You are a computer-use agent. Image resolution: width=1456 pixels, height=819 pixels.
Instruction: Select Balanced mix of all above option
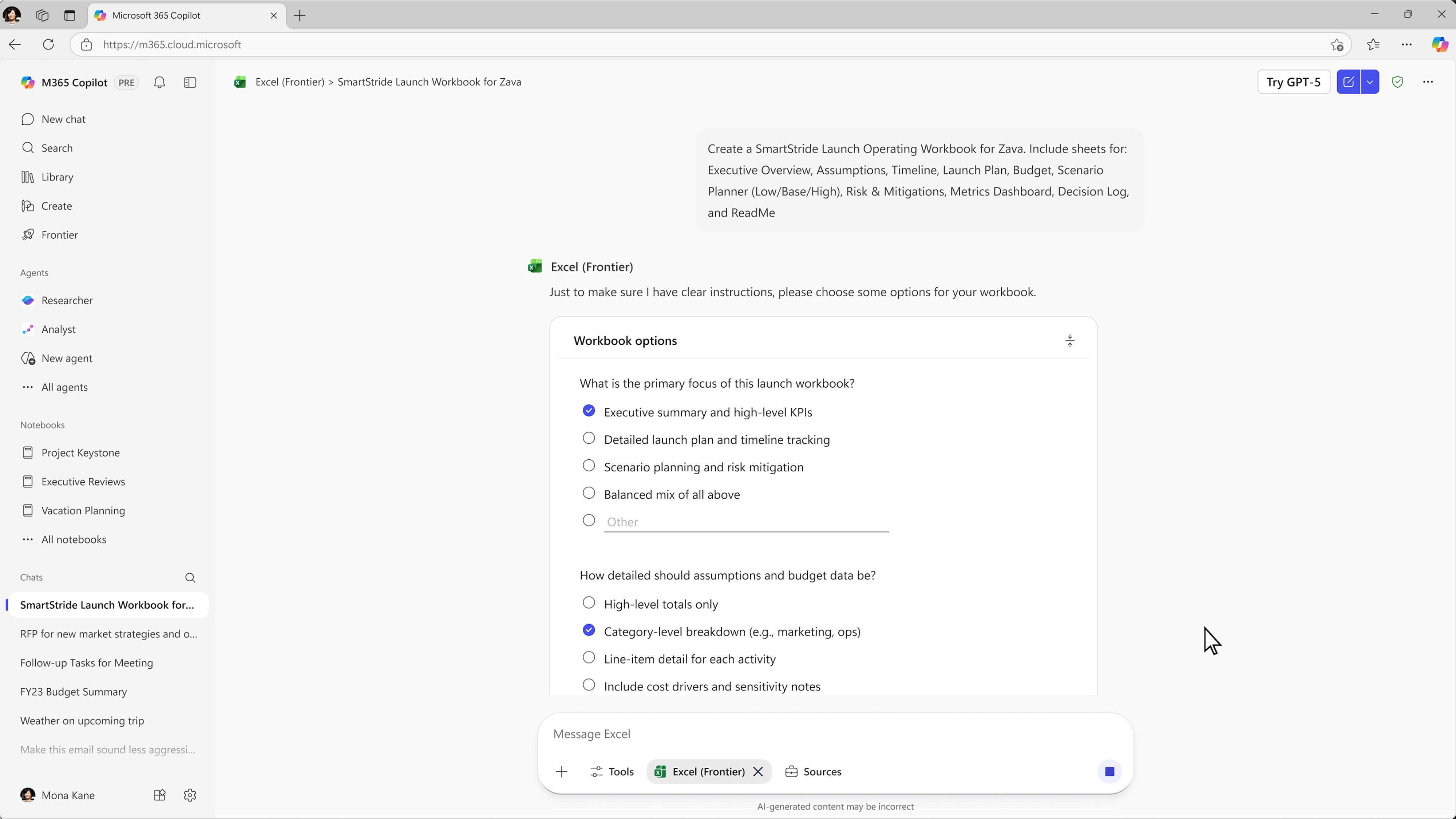589,494
